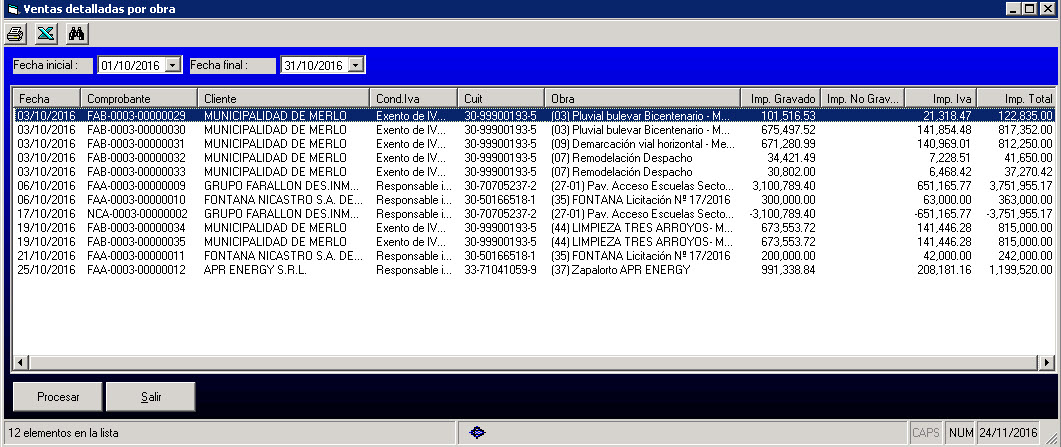Expand the Fecha inicial date dropdown
1061x447 pixels.
coord(172,65)
